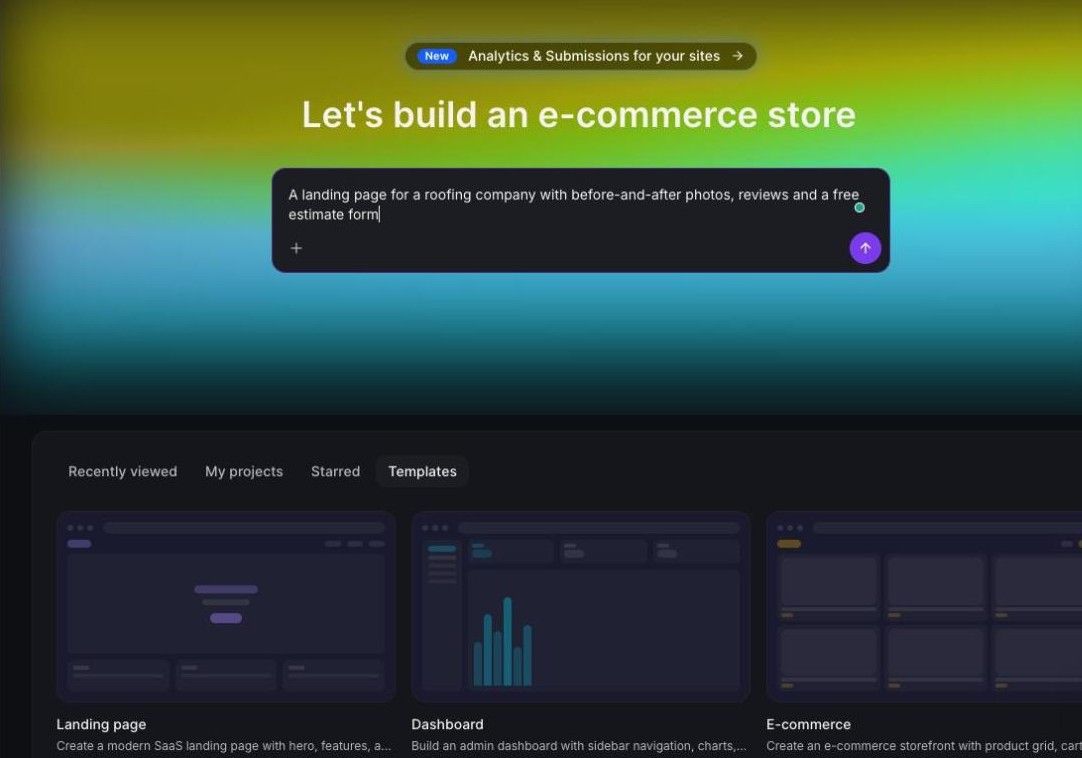Click into the roofing company prompt text

[573, 204]
